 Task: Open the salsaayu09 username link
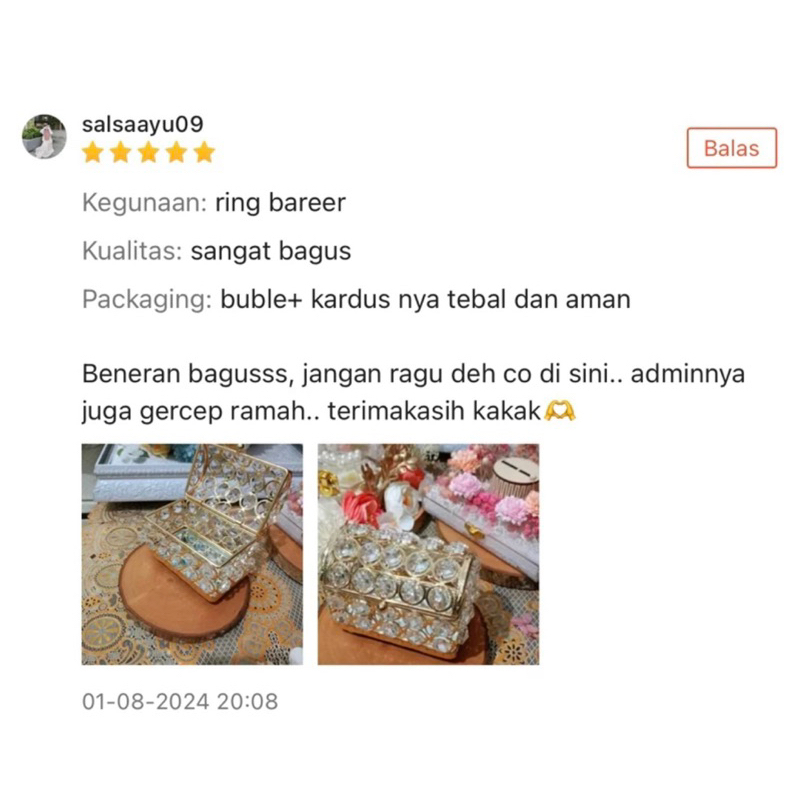pos(143,124)
